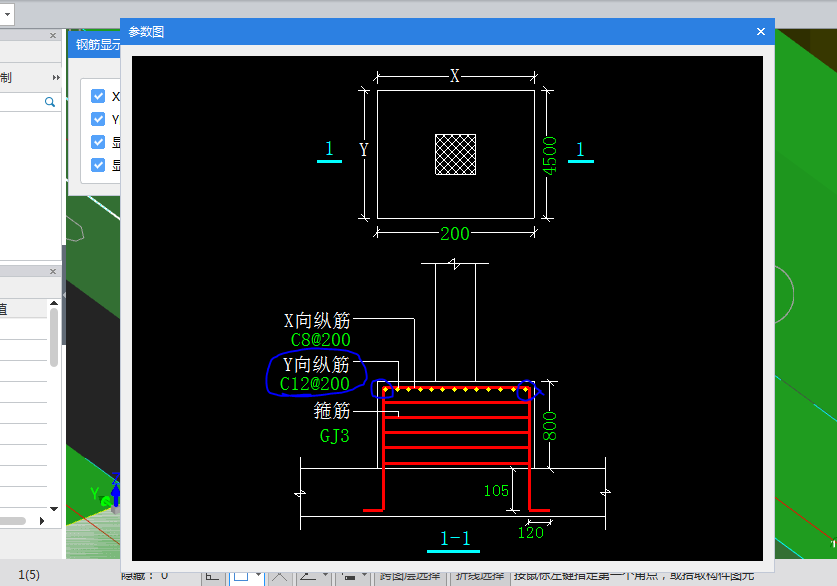Click the hatched column square in plan view
The width and height of the screenshot is (837, 586).
pyautogui.click(x=455, y=154)
